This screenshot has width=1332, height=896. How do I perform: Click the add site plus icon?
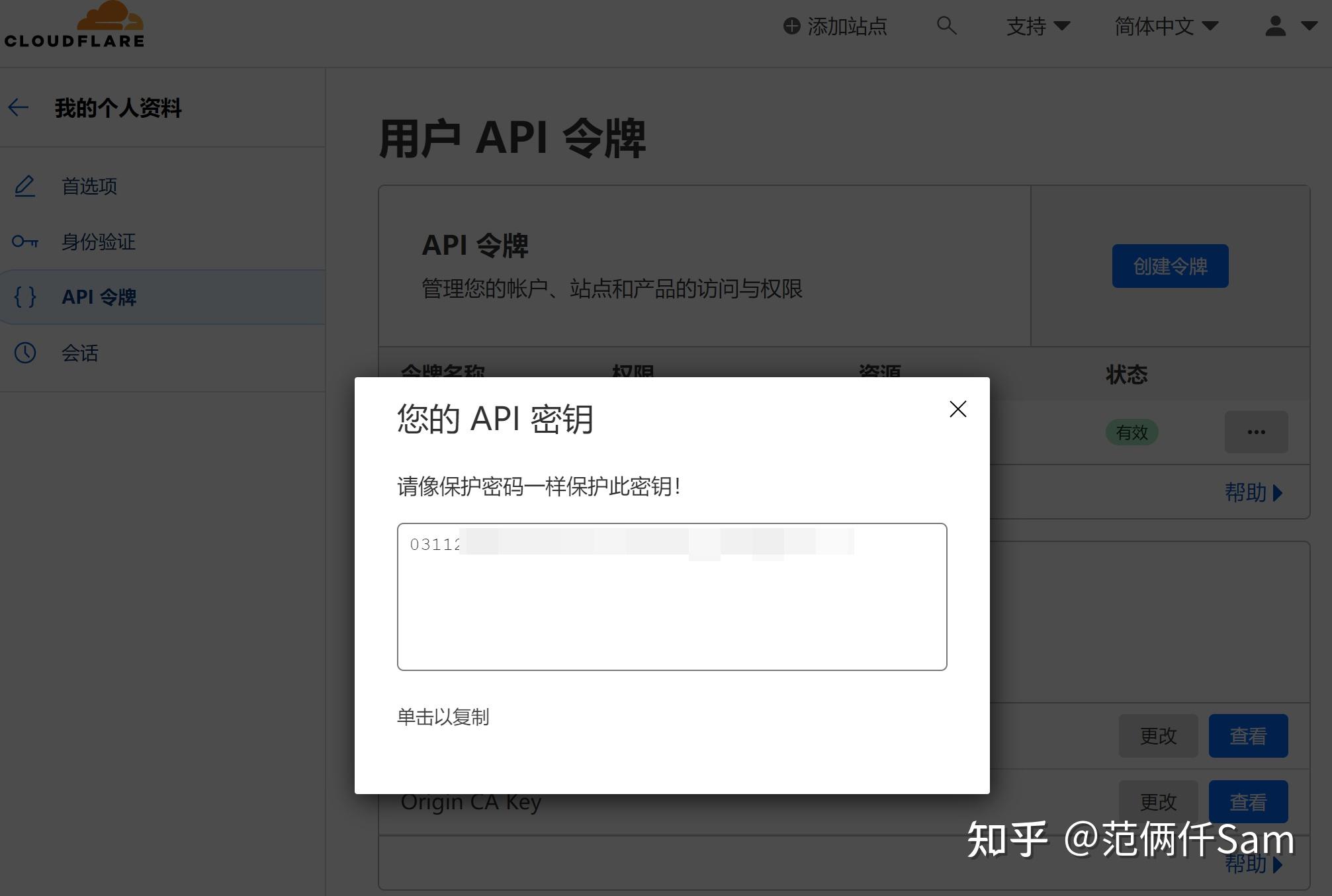pos(791,26)
